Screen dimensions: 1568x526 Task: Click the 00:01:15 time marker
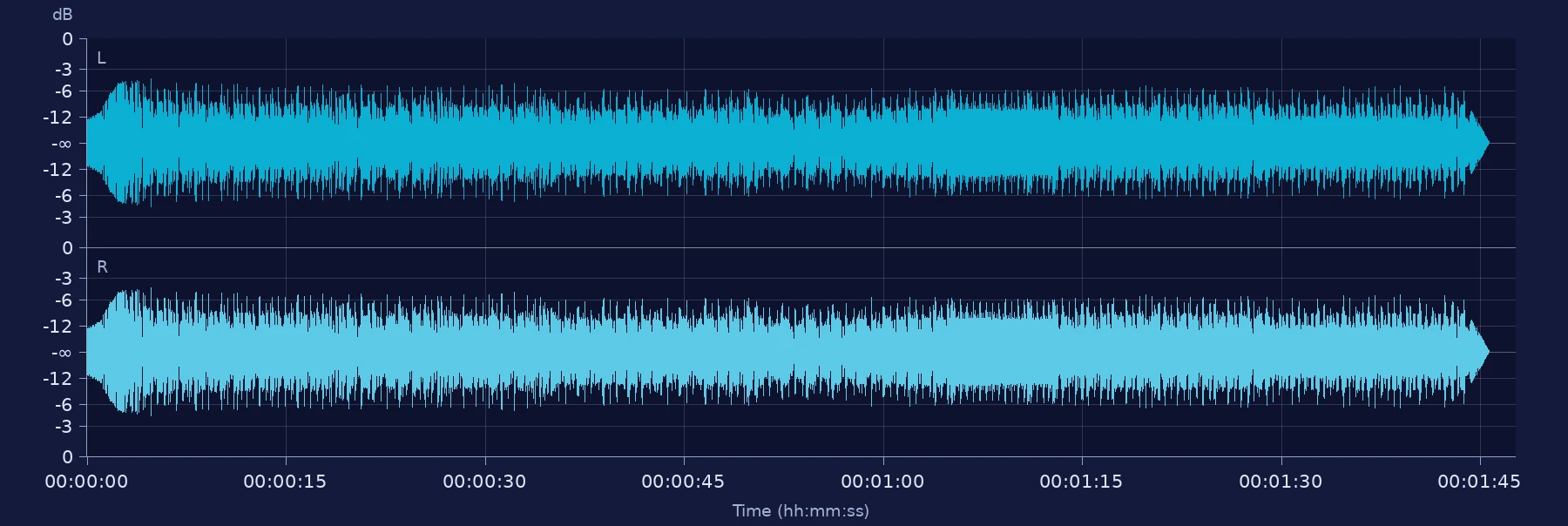(1081, 482)
